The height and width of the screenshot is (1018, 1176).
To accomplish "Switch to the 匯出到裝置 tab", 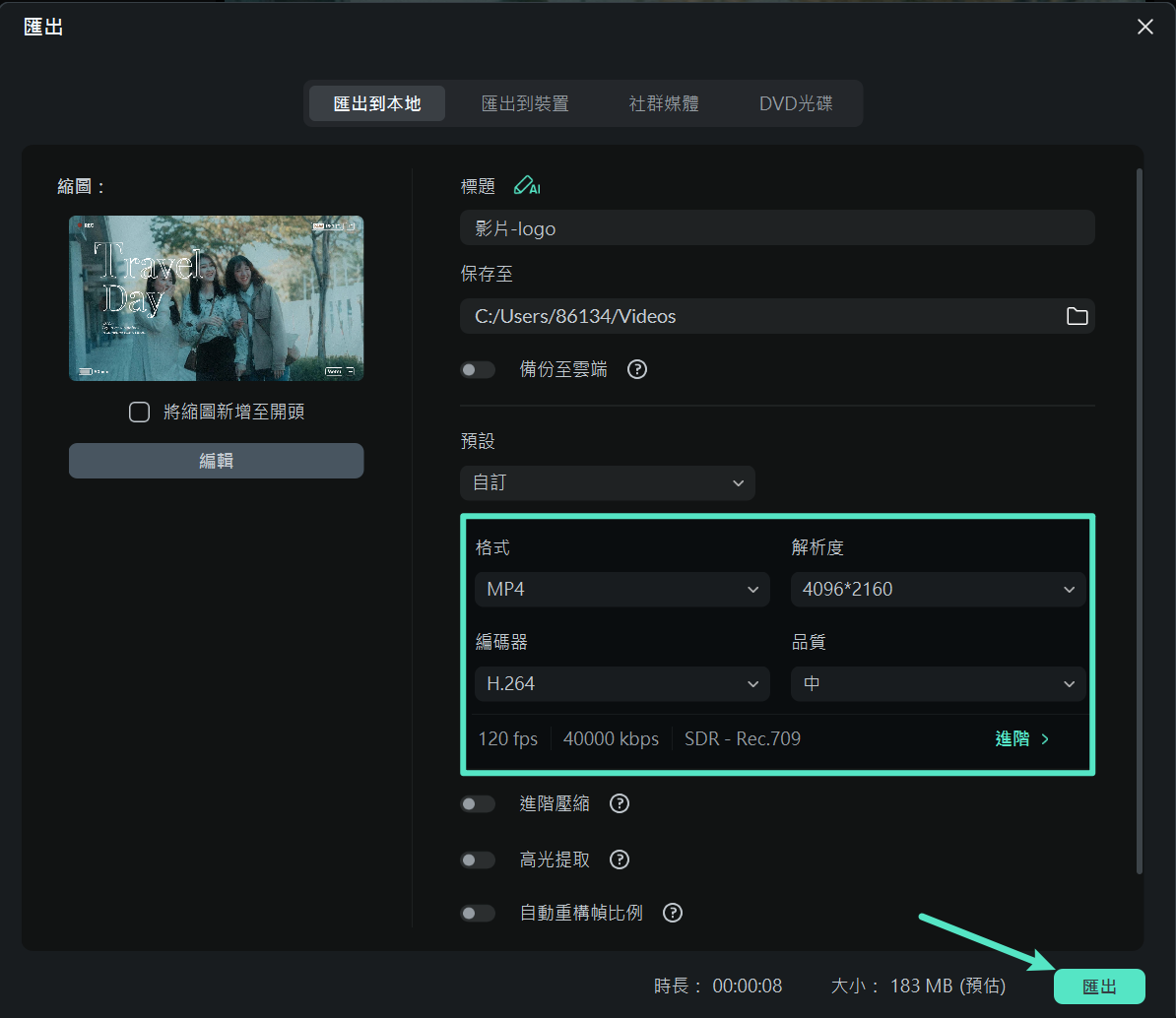I will click(x=525, y=103).
